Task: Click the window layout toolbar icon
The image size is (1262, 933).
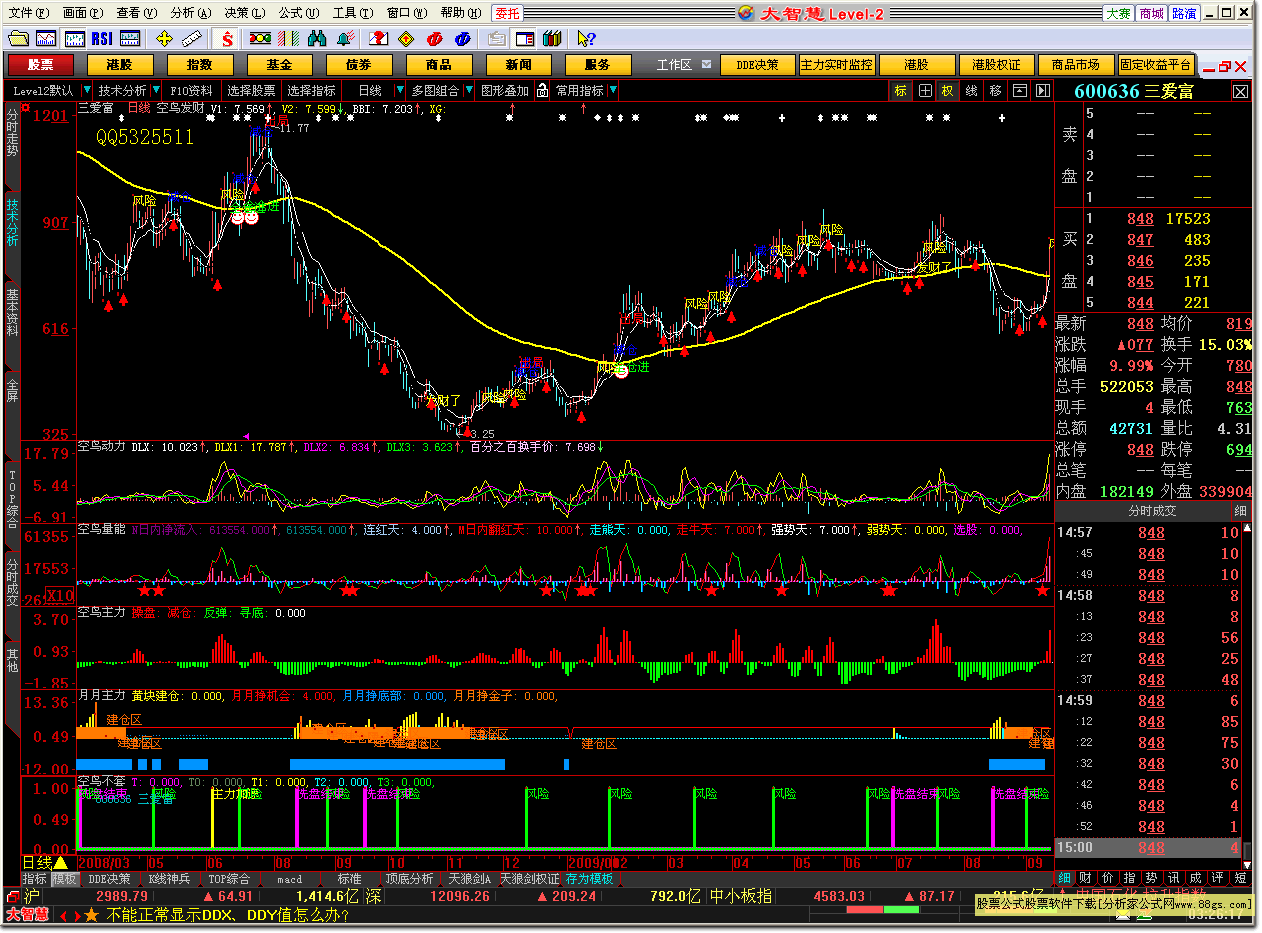Action: [524, 39]
